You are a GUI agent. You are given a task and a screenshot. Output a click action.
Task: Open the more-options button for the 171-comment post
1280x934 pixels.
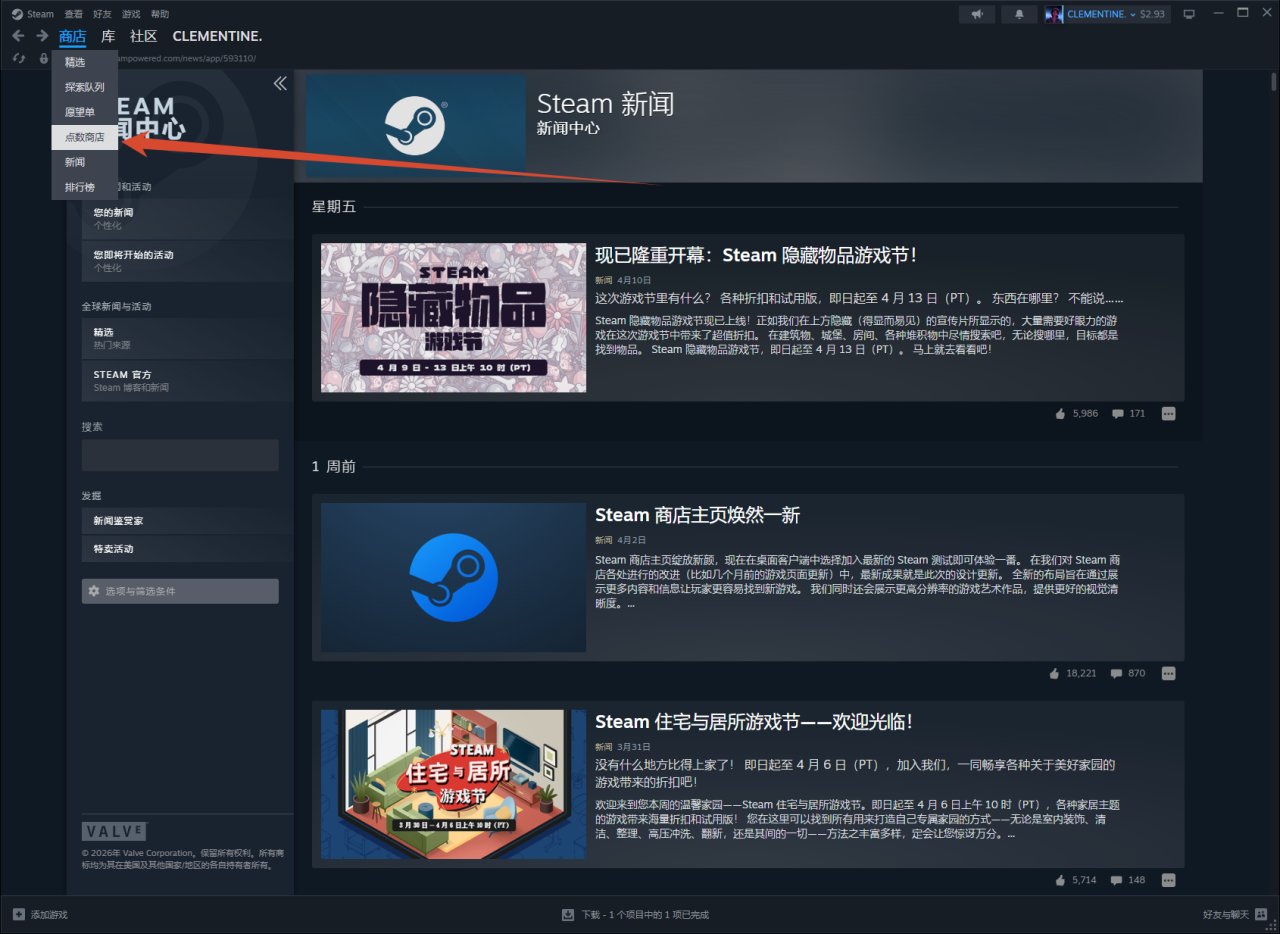pos(1168,413)
